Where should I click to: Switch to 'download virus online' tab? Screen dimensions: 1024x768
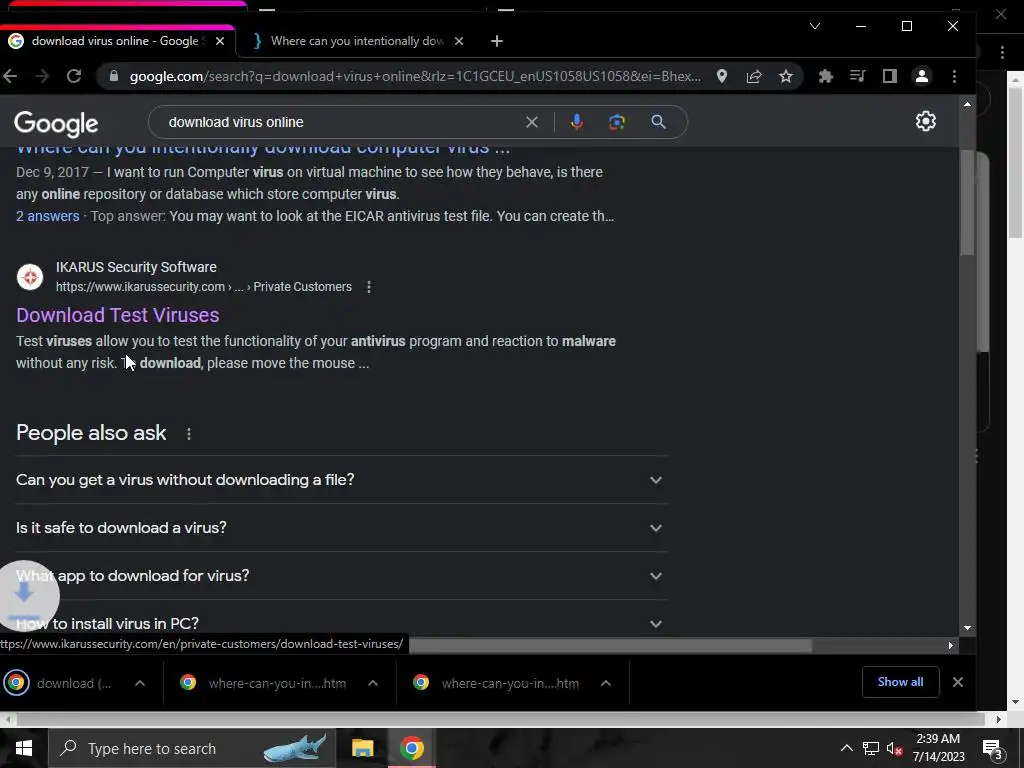(114, 41)
